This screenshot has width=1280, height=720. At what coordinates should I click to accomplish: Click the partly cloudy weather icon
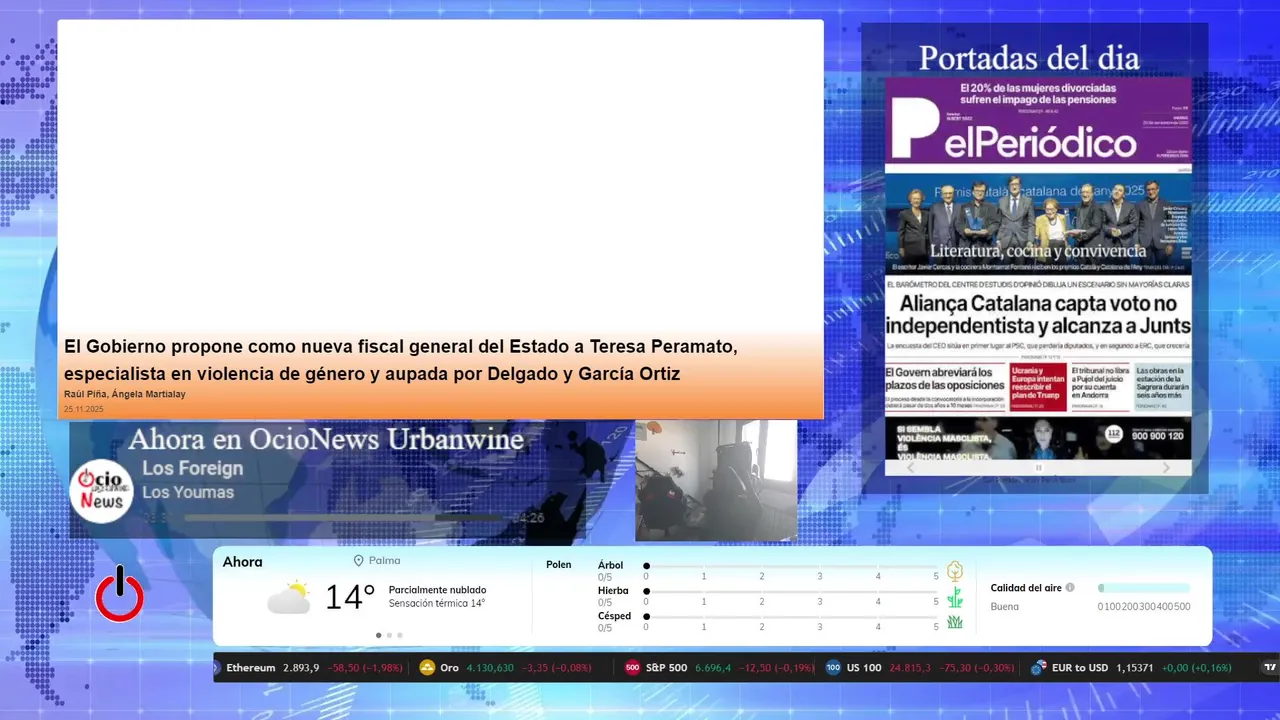click(x=289, y=598)
